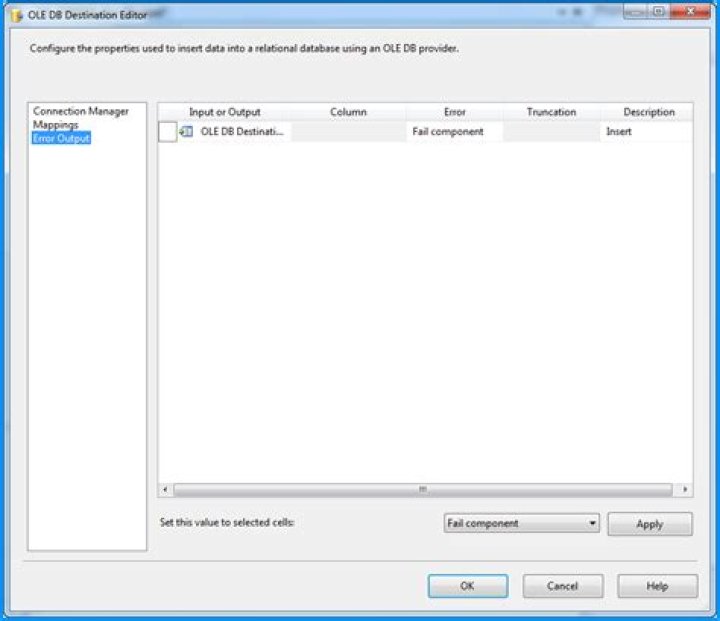Open the Connection Manager page
Viewport: 720px width, 621px height.
81,111
